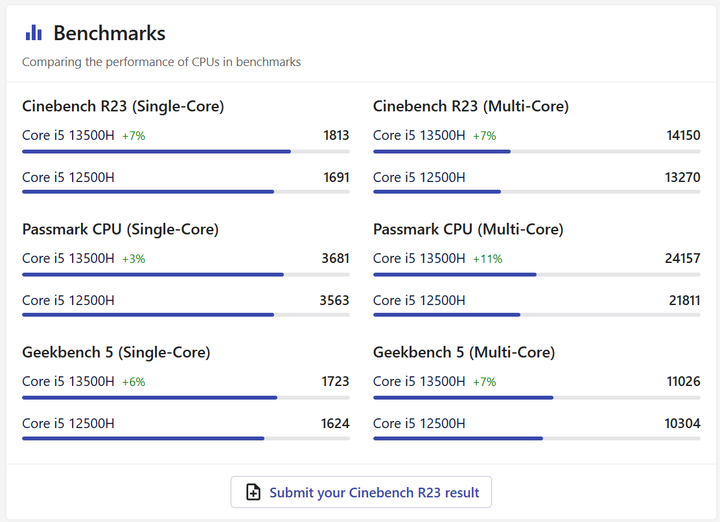This screenshot has height=522, width=720.
Task: Click the Cinebench R23 (Multi-Core) heading
Action: pos(471,106)
